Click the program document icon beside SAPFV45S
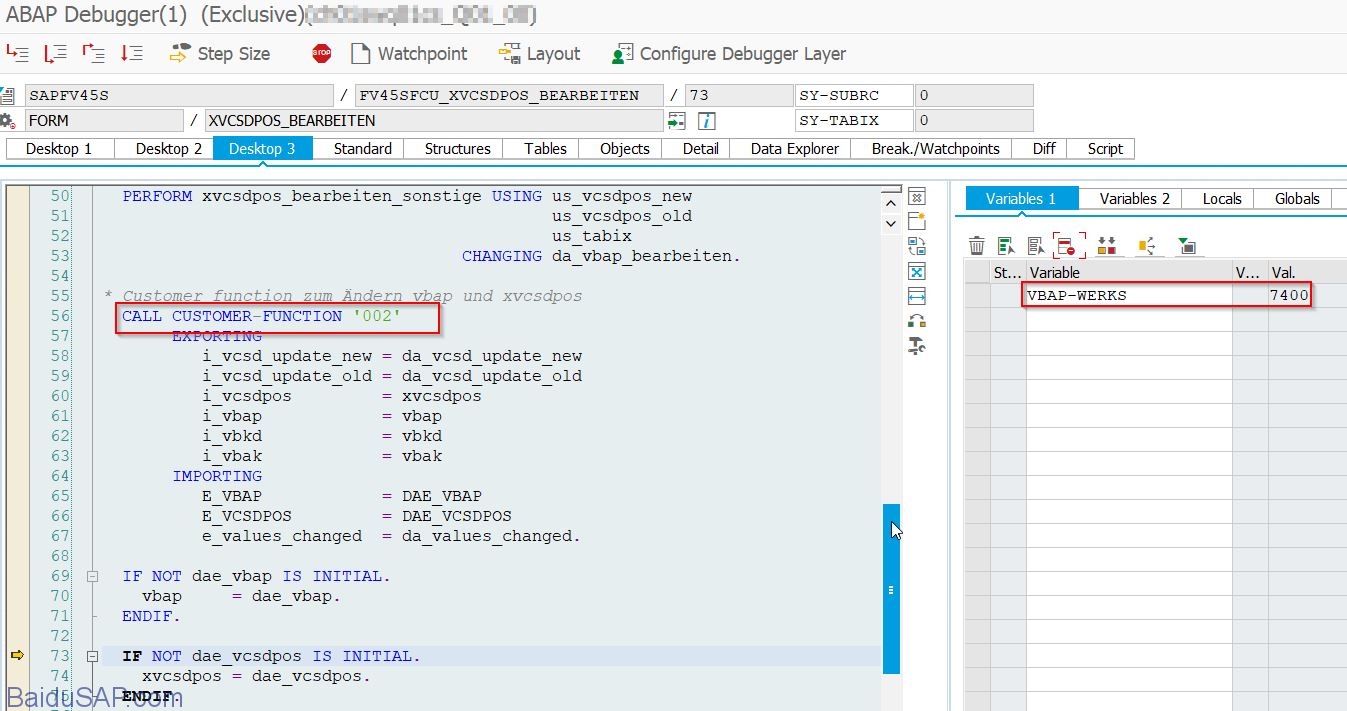The image size is (1347, 711). (8, 96)
